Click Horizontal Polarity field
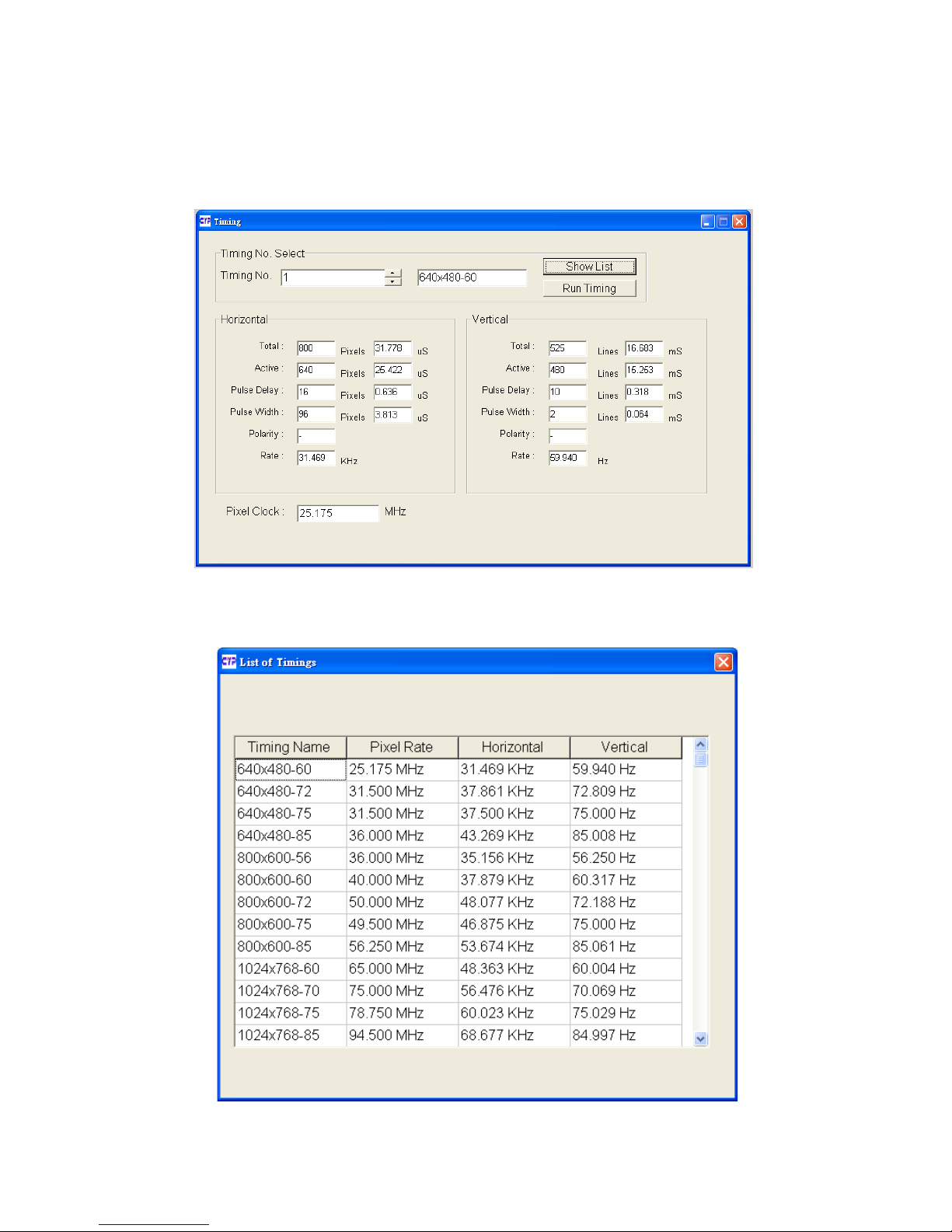 coord(316,436)
